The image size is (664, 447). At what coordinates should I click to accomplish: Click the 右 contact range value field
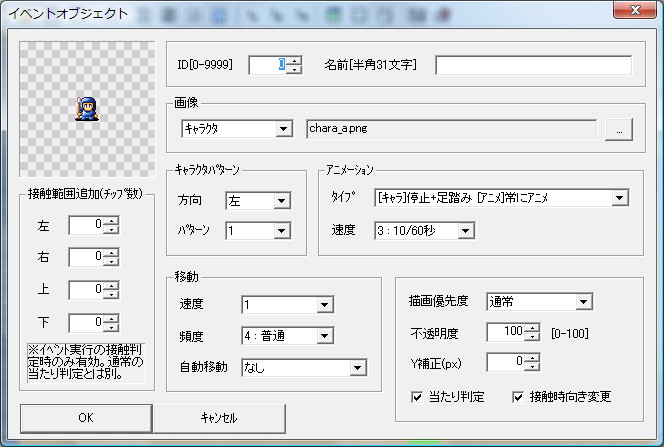point(86,257)
